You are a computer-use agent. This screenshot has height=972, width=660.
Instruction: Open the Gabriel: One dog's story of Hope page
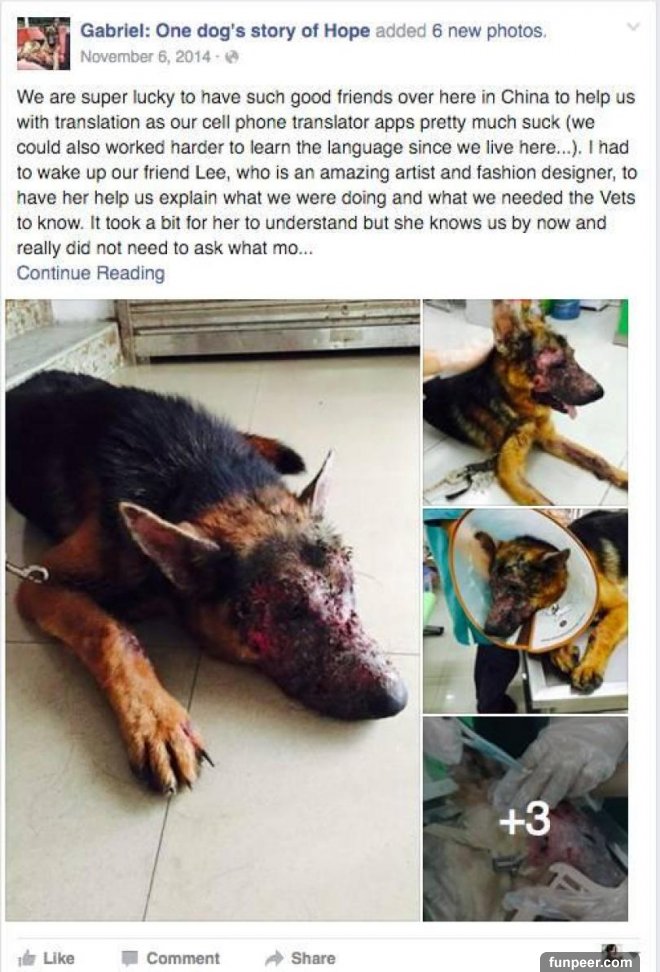pos(226,31)
